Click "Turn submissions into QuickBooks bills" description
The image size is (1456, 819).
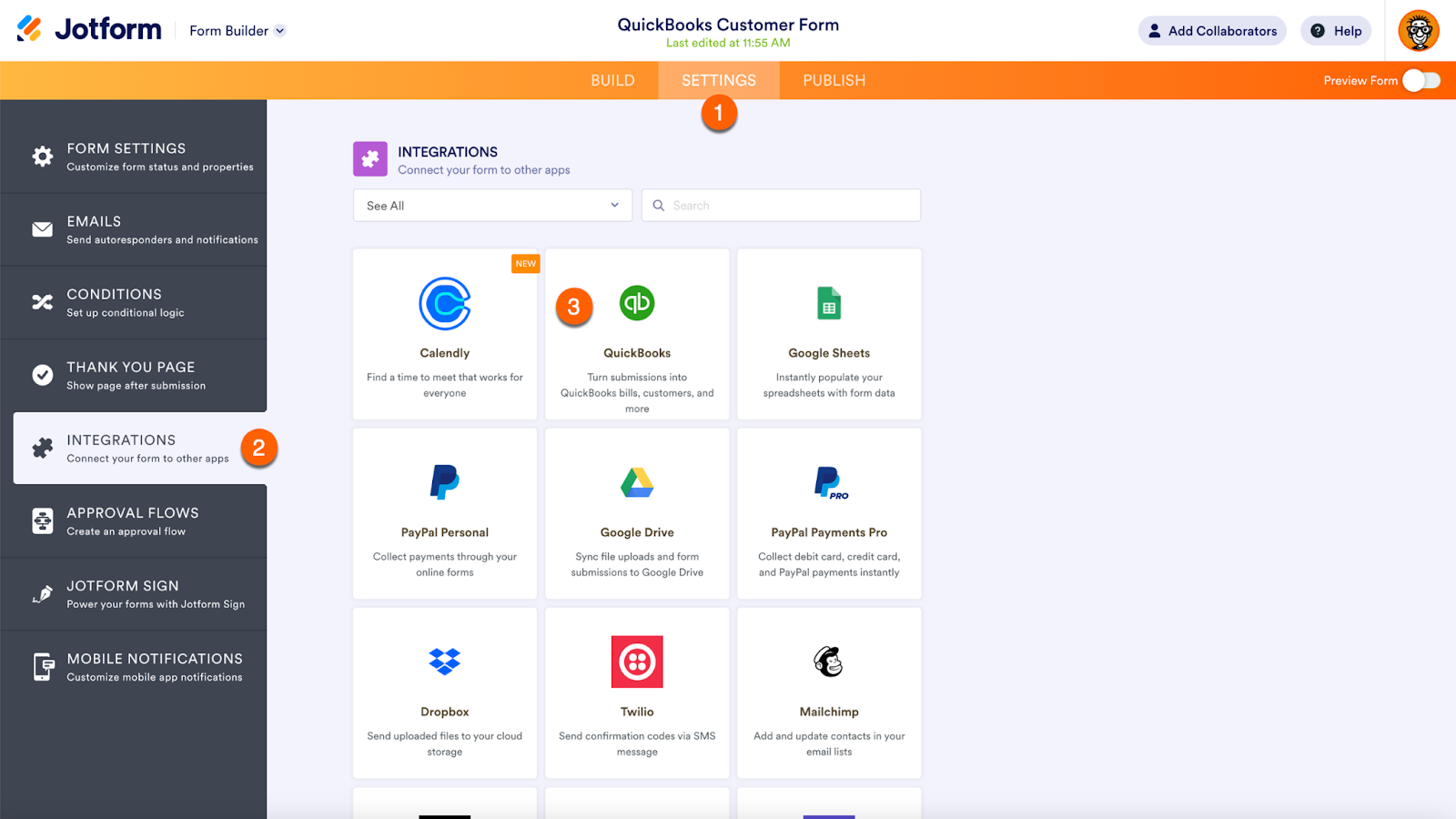pos(637,393)
